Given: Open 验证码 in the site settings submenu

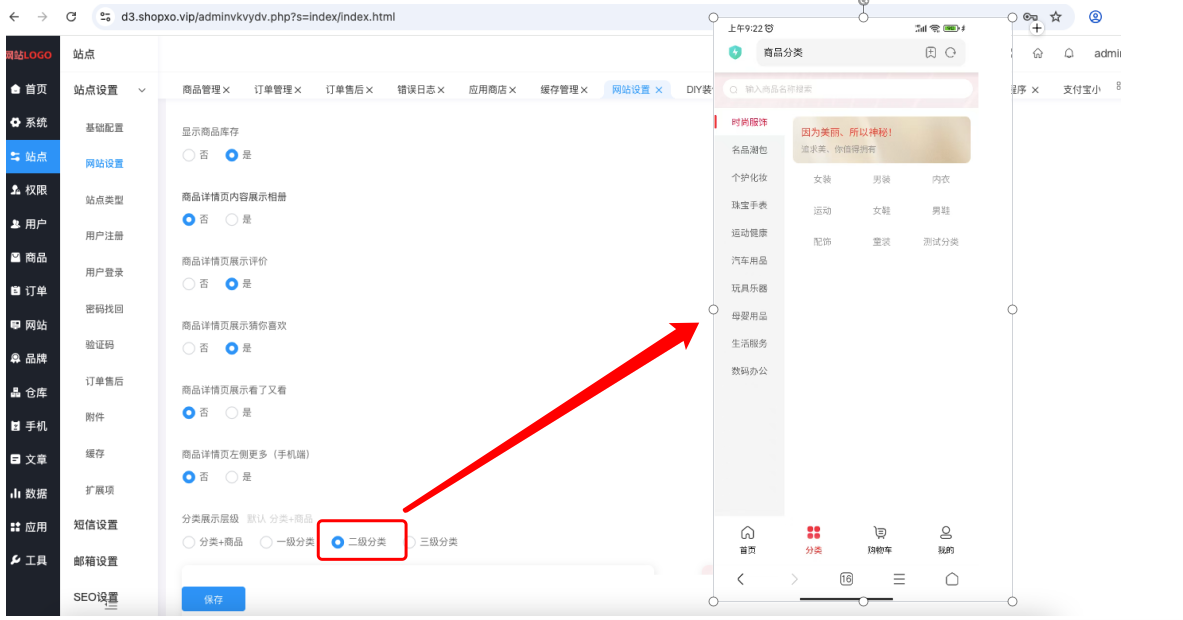Looking at the screenshot, I should click(x=100, y=345).
